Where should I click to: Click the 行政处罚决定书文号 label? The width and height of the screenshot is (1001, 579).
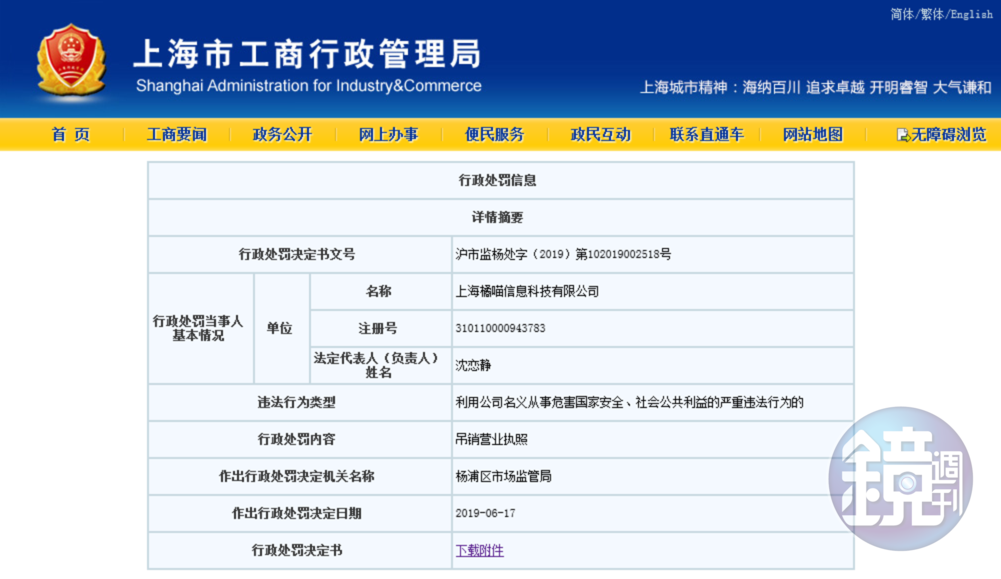coord(297,254)
